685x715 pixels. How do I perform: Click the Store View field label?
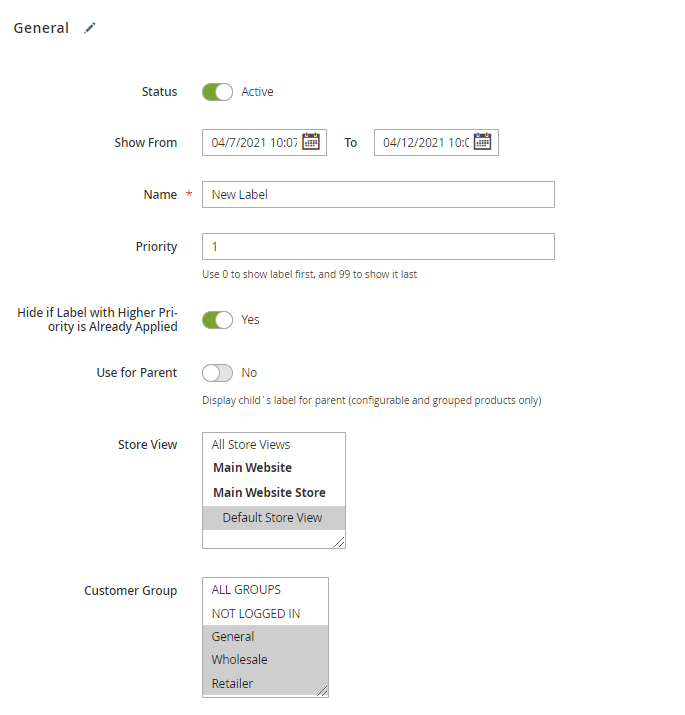pos(147,445)
